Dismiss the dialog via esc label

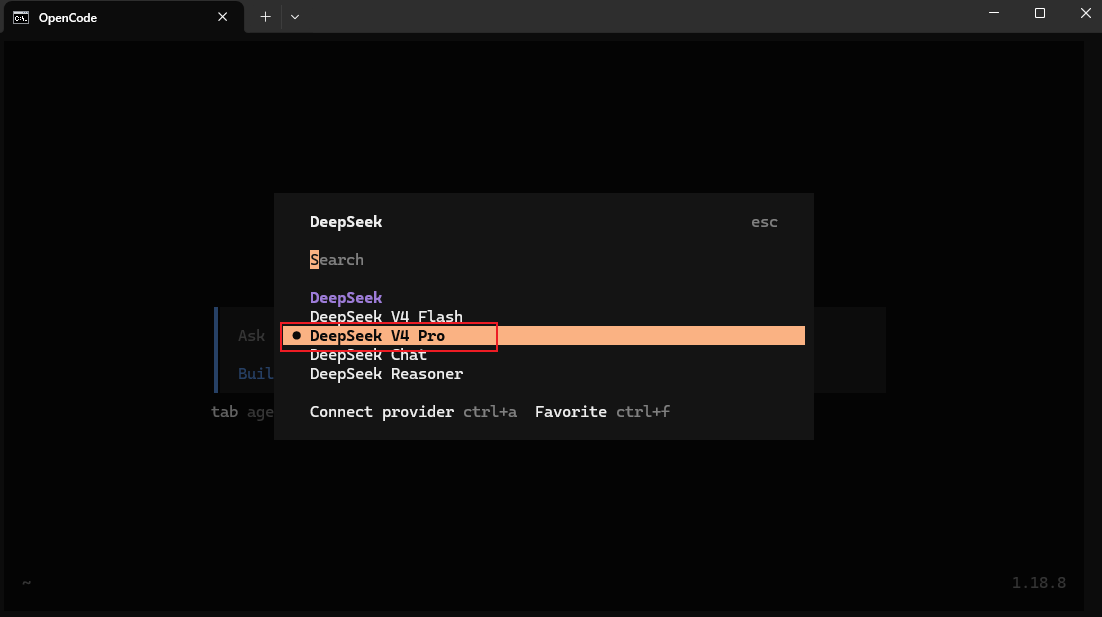(x=764, y=222)
